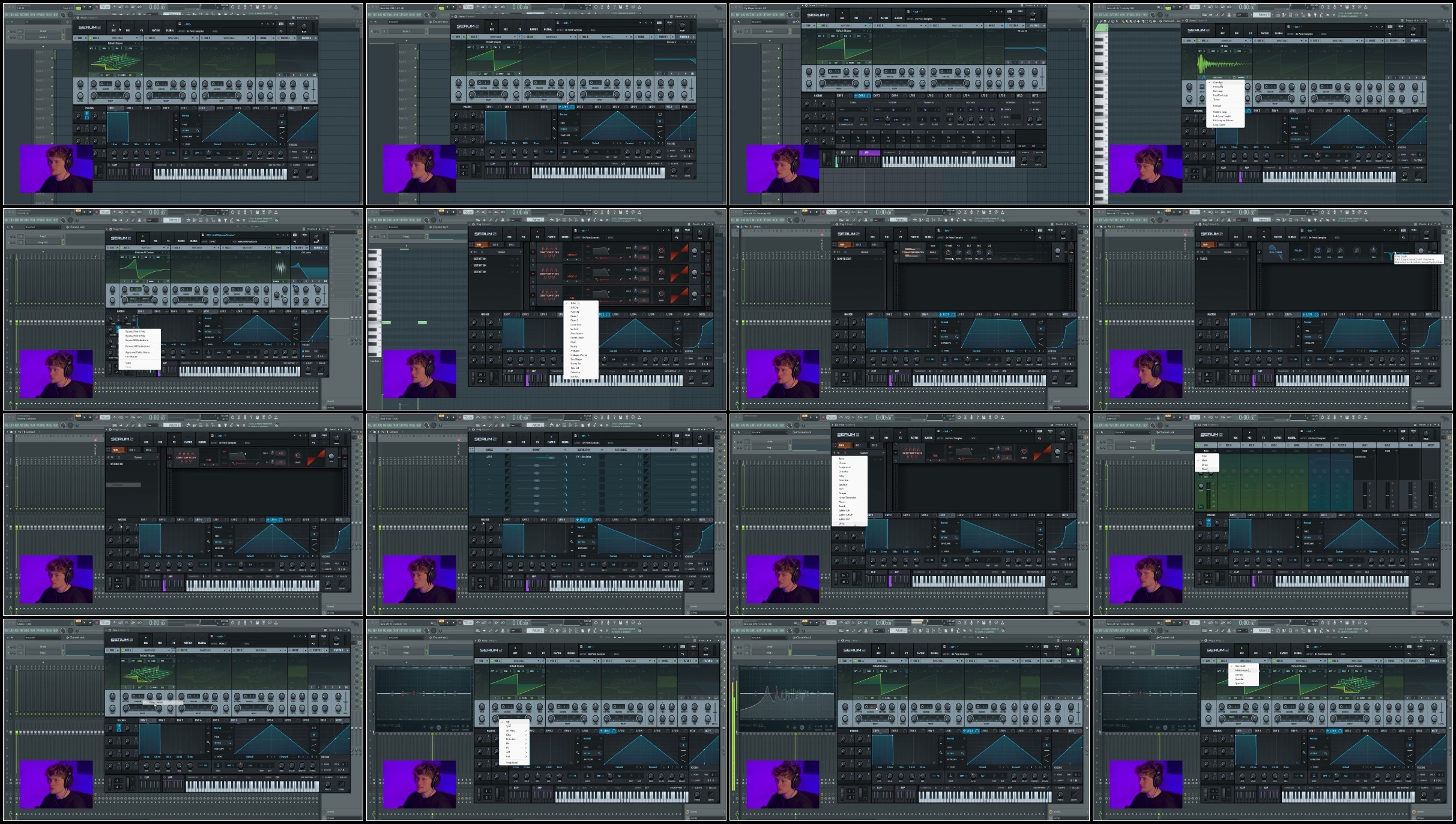Click Bypass All Destinations in macro context menu

pyautogui.click(x=137, y=340)
